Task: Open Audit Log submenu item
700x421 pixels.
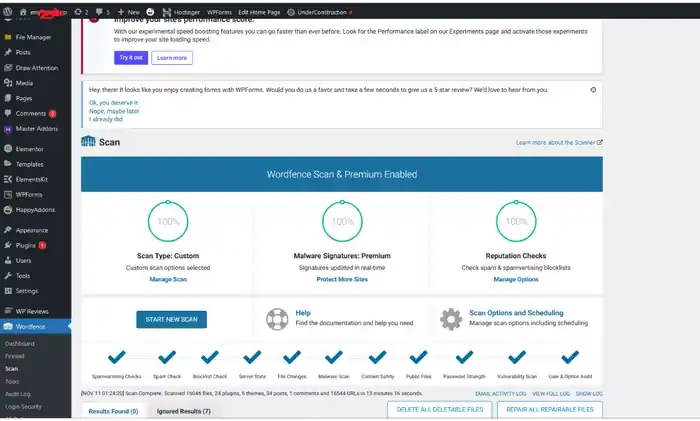Action: (x=18, y=394)
